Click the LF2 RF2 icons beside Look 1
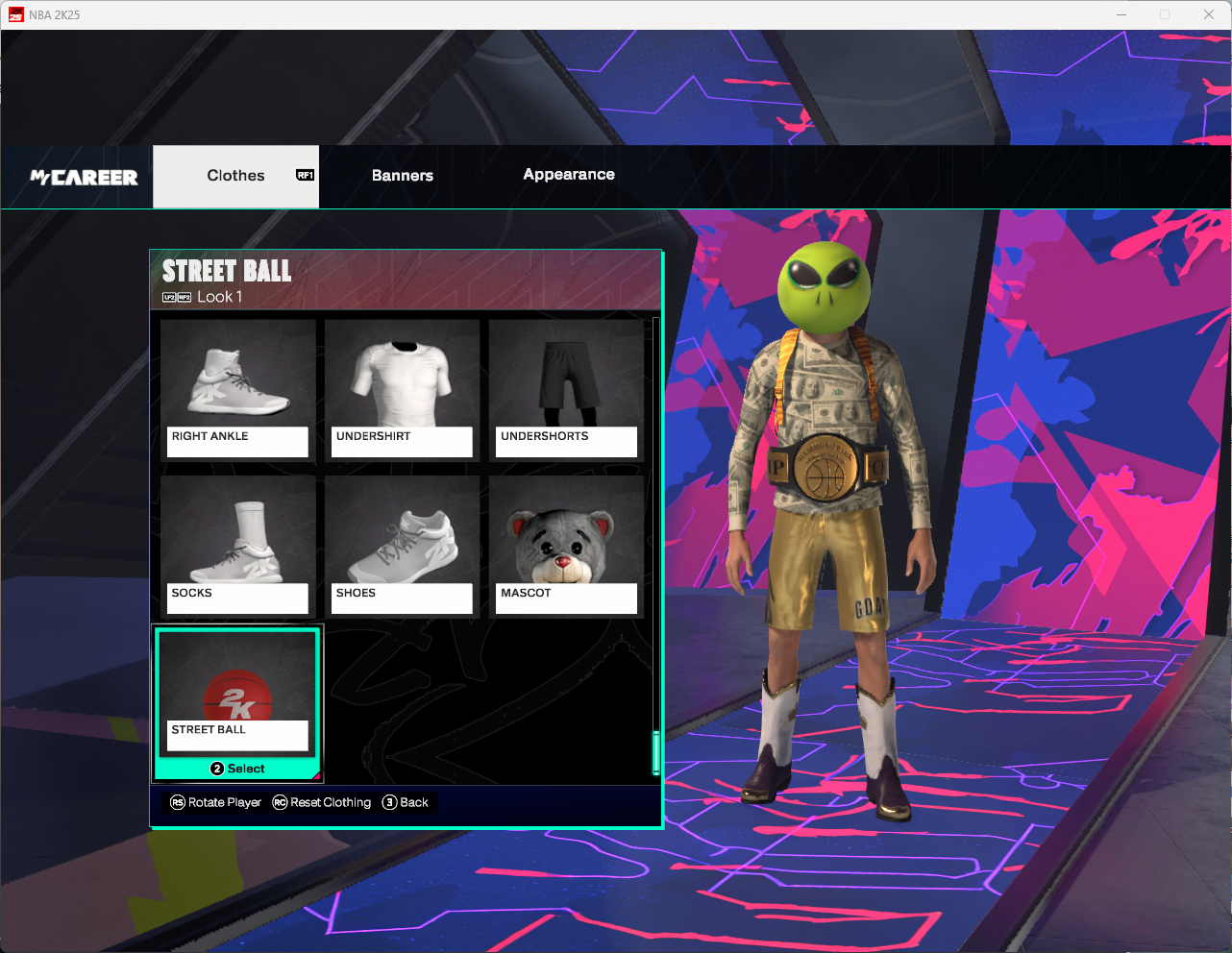Image resolution: width=1232 pixels, height=953 pixels. pos(177,298)
